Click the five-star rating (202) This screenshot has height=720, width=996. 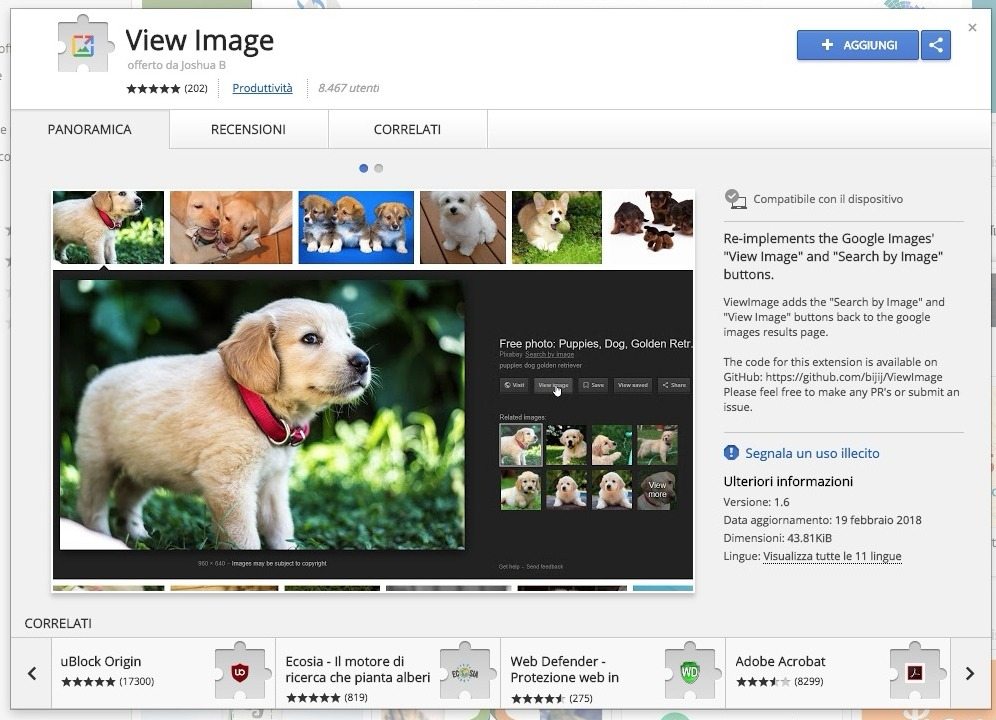(166, 88)
